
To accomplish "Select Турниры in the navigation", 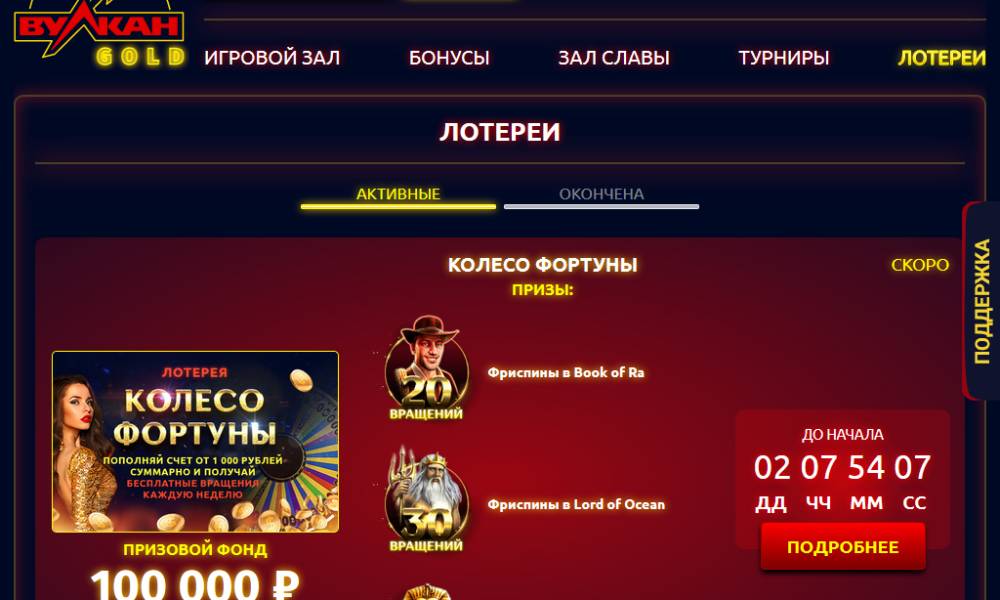I will tap(784, 58).
